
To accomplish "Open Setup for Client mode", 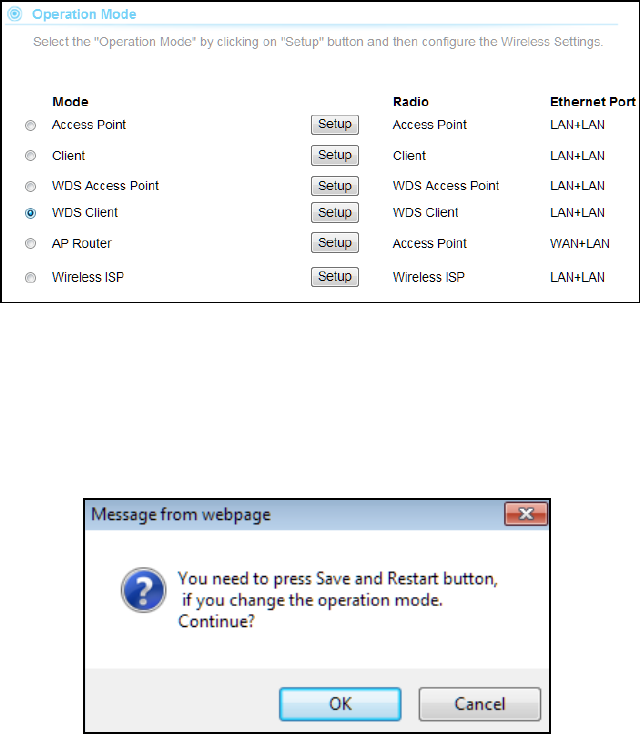I will tap(335, 155).
